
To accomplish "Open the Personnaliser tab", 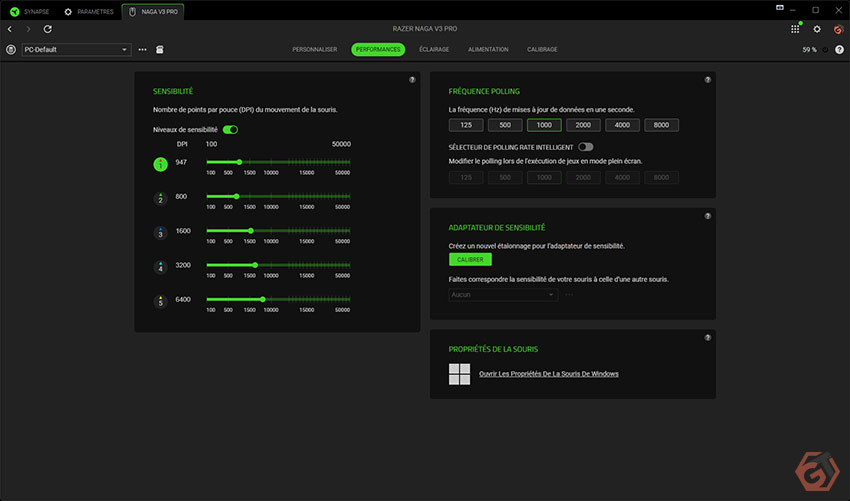I will tap(315, 49).
